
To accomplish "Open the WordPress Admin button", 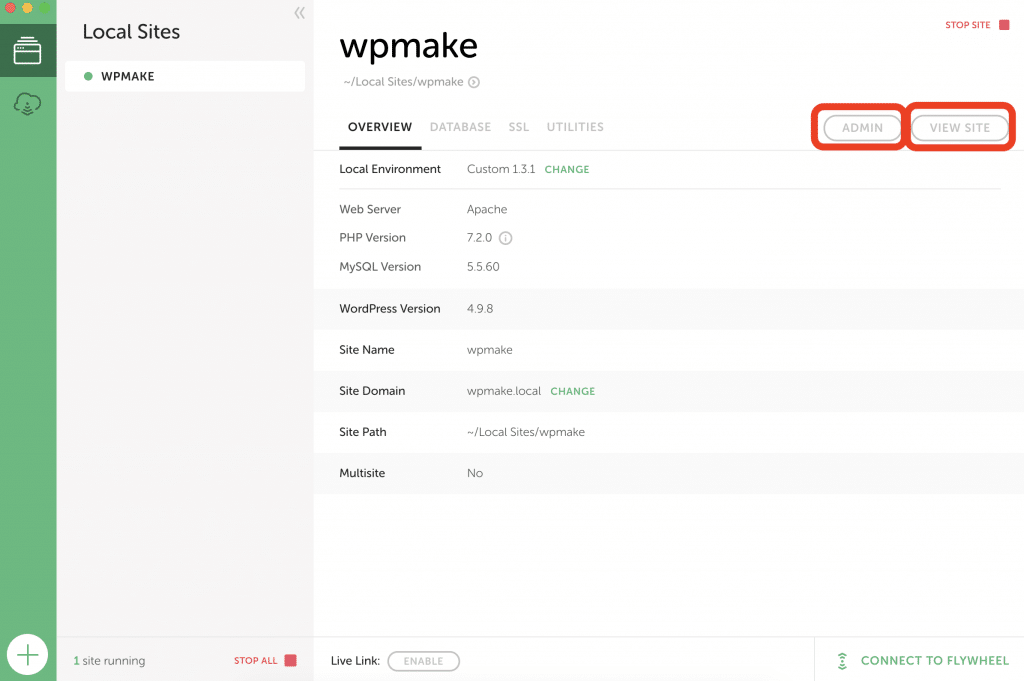I will [x=862, y=128].
